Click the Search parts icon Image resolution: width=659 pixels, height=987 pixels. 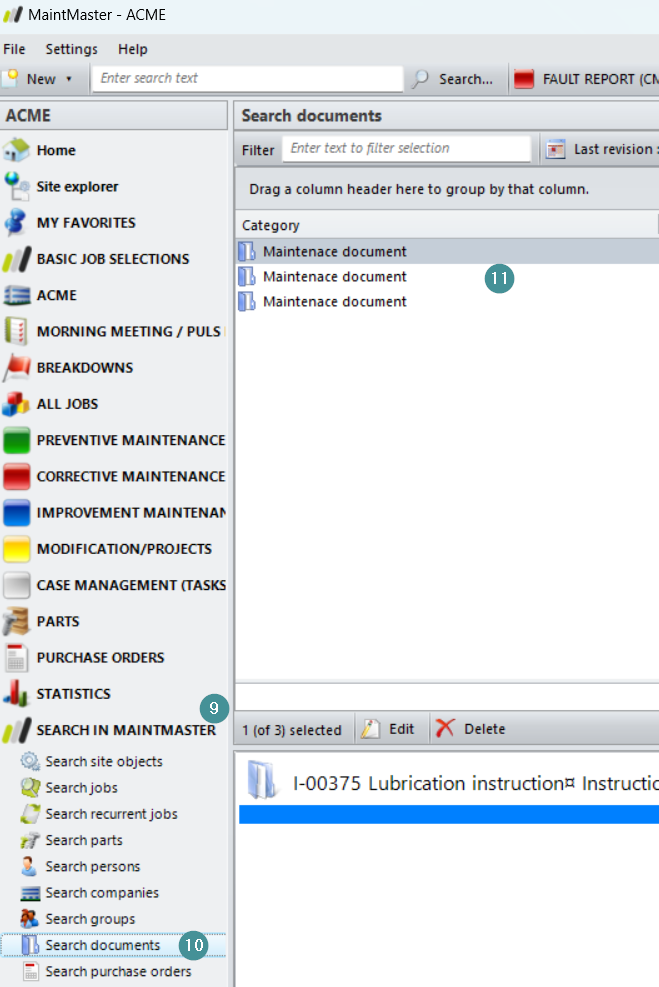[x=30, y=840]
